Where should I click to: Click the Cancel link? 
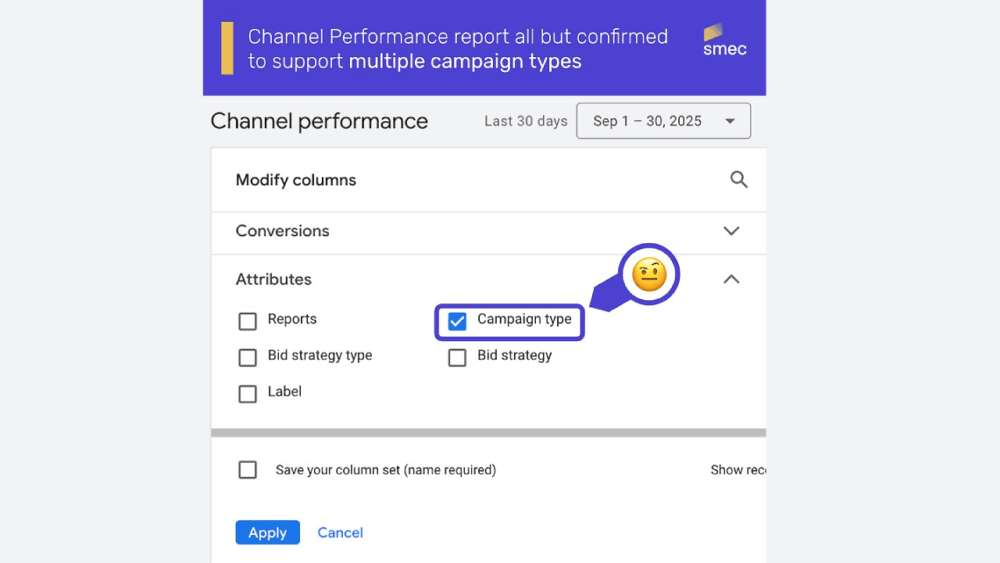[340, 533]
